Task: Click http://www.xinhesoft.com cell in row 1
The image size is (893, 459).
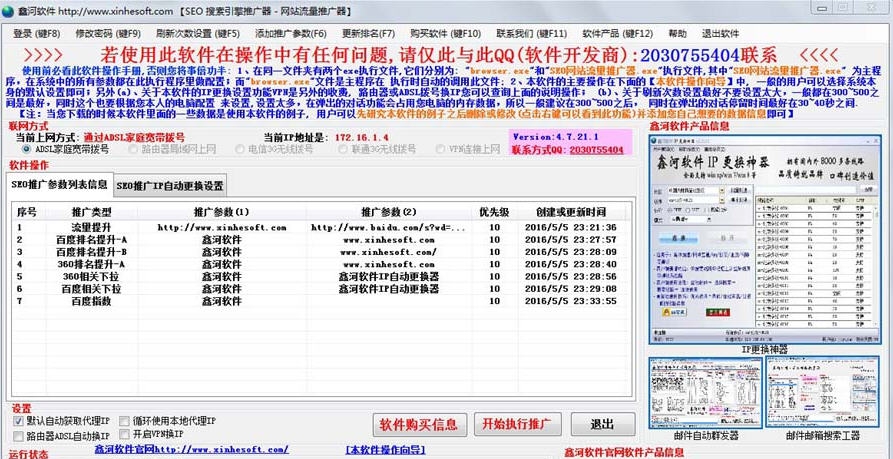Action: (222, 227)
